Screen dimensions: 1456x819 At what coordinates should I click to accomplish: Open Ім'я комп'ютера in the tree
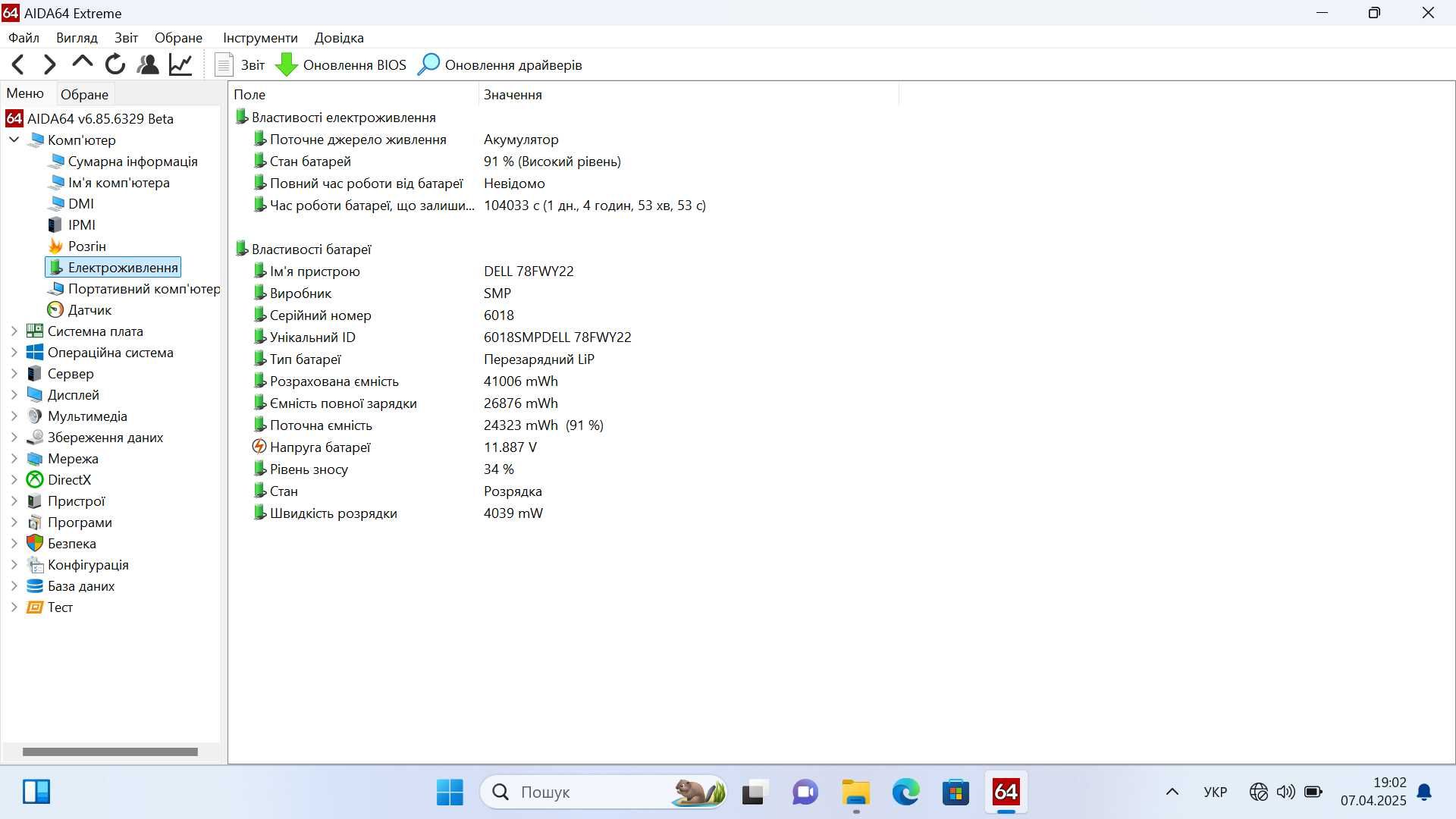109,183
